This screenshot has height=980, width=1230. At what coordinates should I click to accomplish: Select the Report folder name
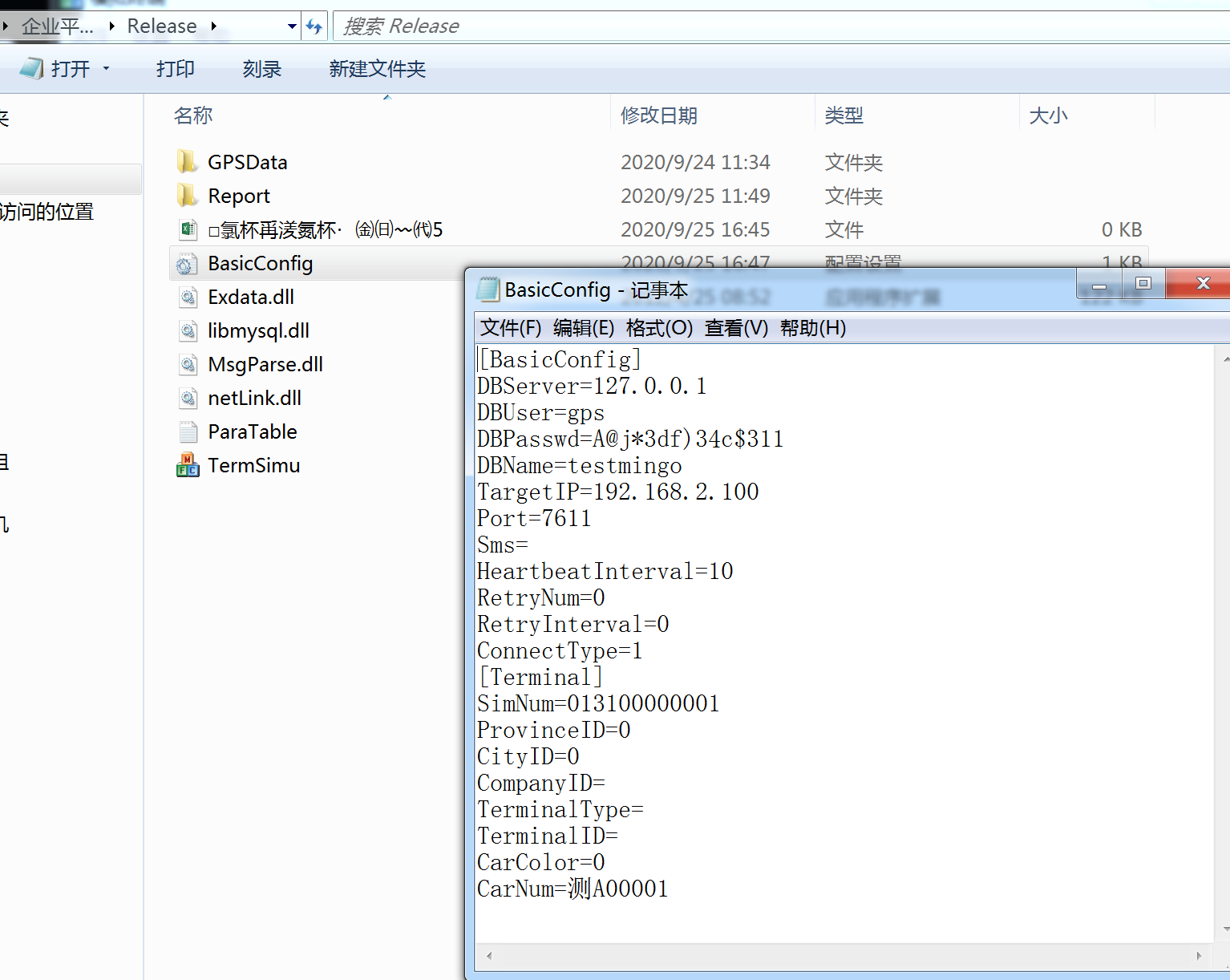[x=239, y=196]
